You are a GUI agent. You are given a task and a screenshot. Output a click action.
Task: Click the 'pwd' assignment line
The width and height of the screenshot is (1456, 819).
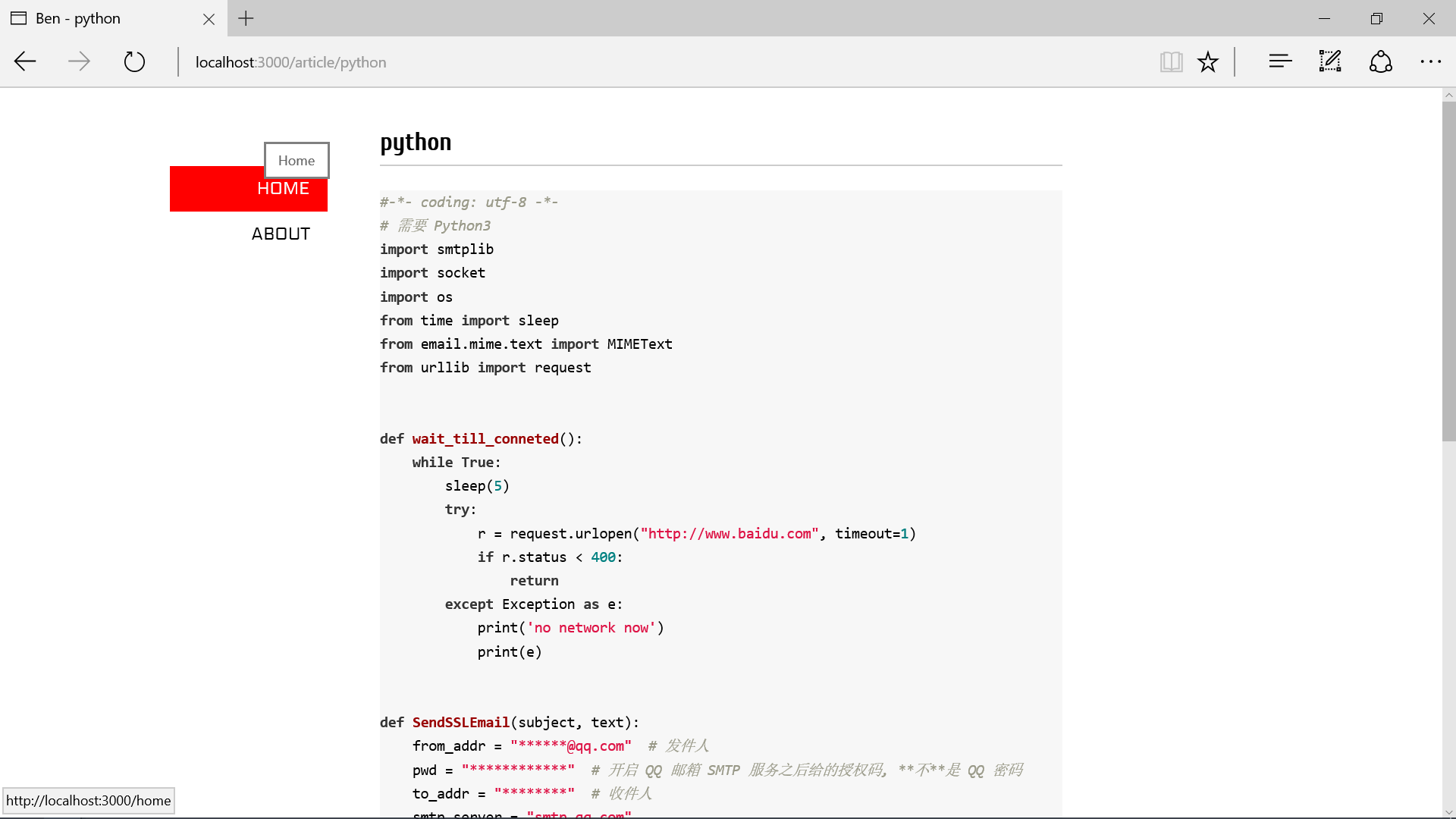click(717, 770)
